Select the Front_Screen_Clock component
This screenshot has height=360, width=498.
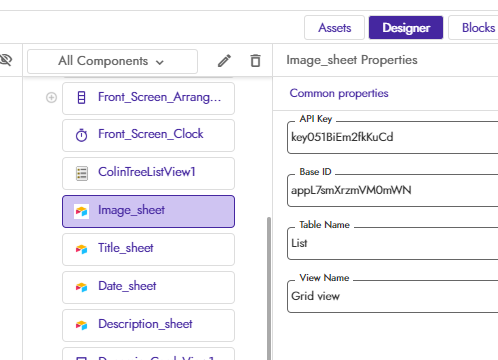pos(148,136)
